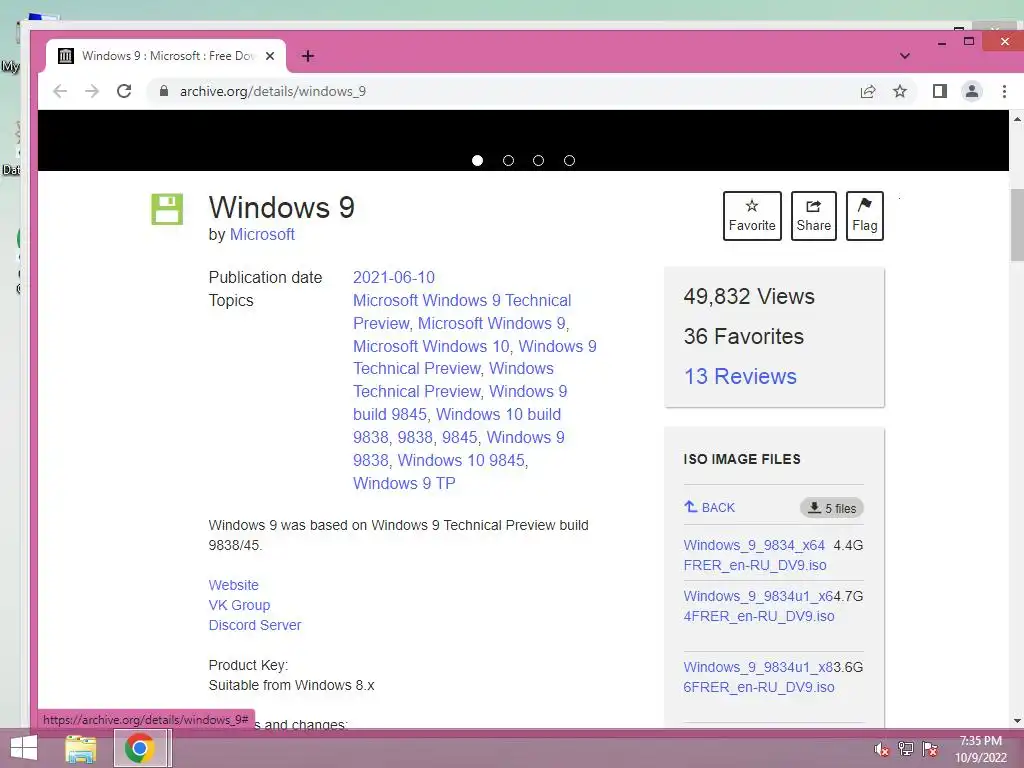Click scrollbar up arrow

1017,119
